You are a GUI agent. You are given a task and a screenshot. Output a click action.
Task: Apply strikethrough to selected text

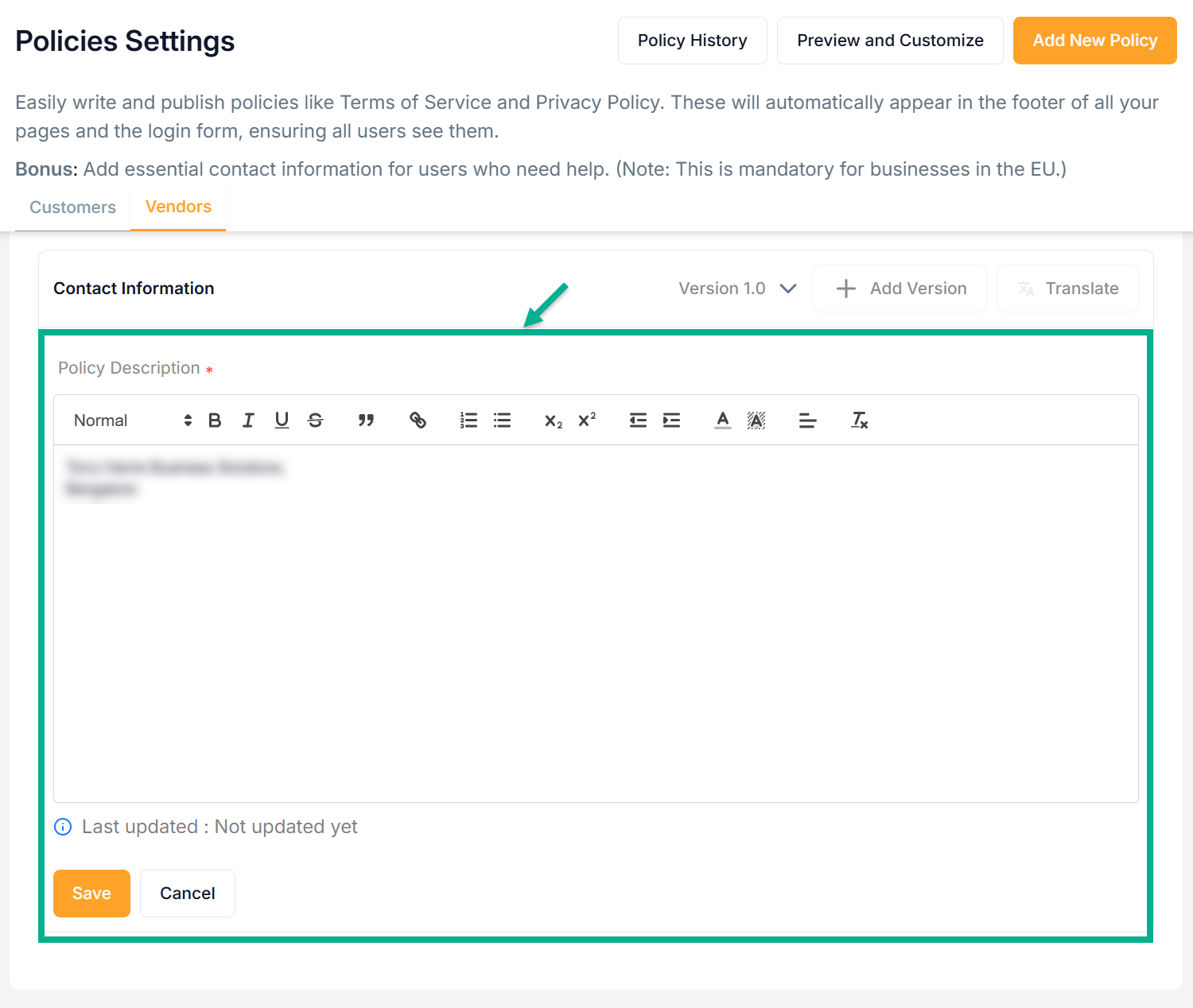tap(316, 421)
